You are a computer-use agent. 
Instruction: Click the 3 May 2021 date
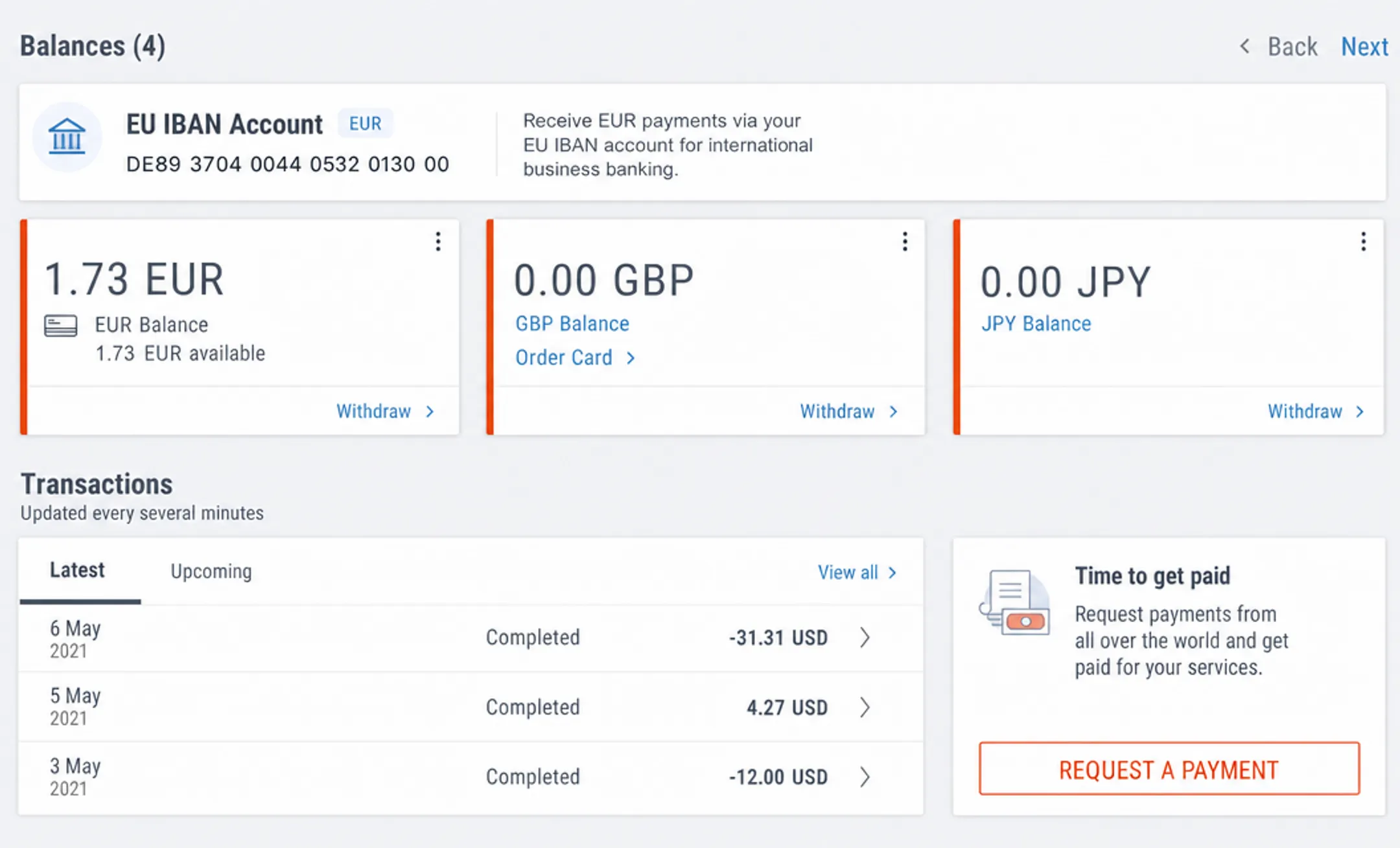click(75, 777)
